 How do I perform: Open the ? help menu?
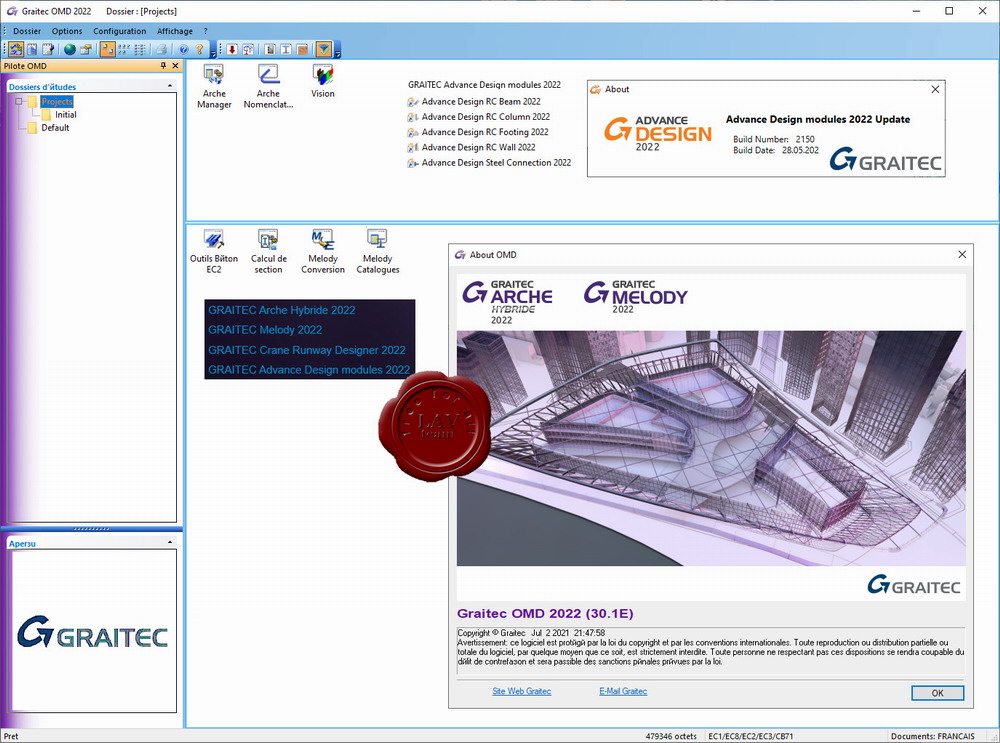click(x=205, y=31)
